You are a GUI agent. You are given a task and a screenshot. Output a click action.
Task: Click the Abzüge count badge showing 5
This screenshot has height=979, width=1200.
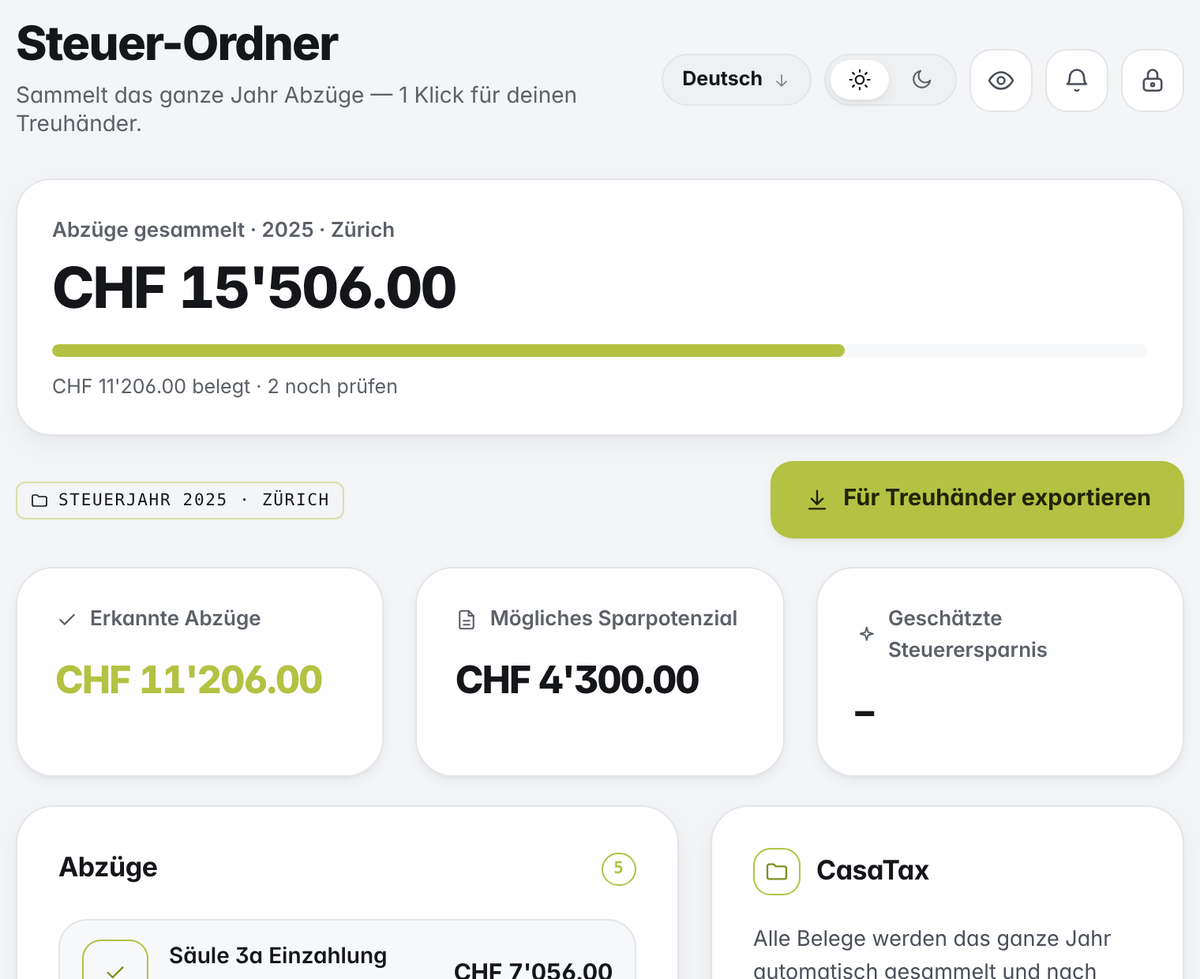point(618,868)
